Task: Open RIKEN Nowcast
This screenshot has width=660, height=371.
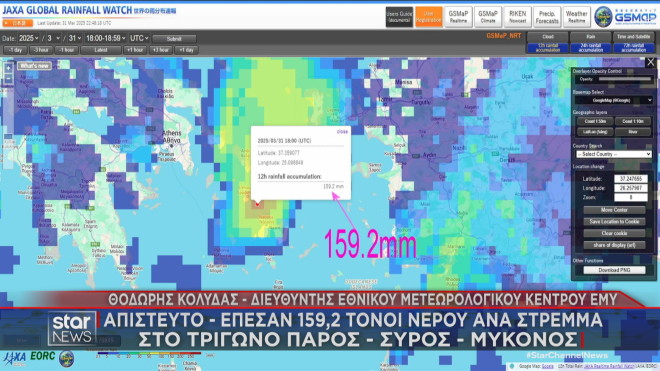Action: [517, 17]
